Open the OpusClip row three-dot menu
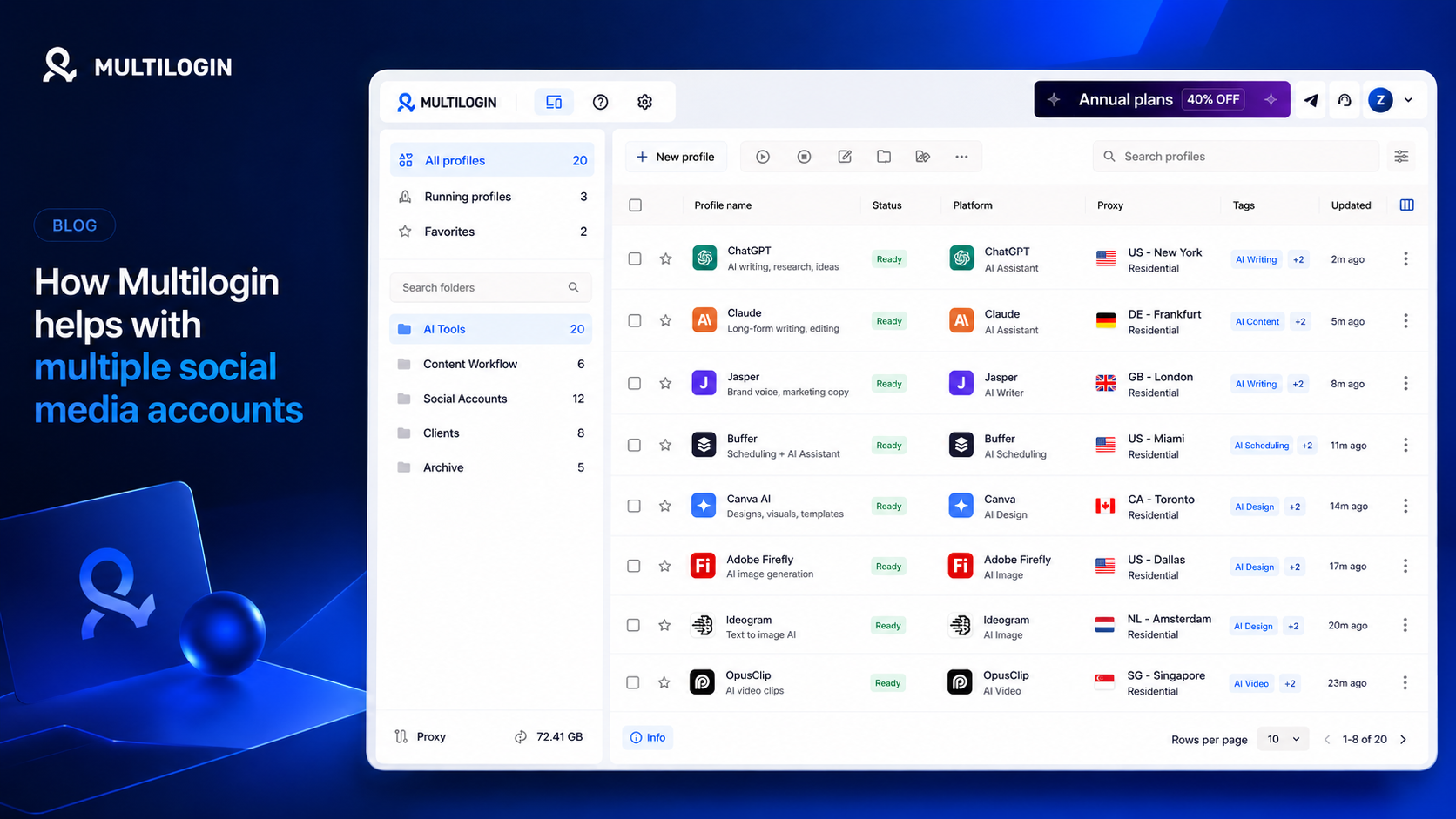 (1405, 682)
